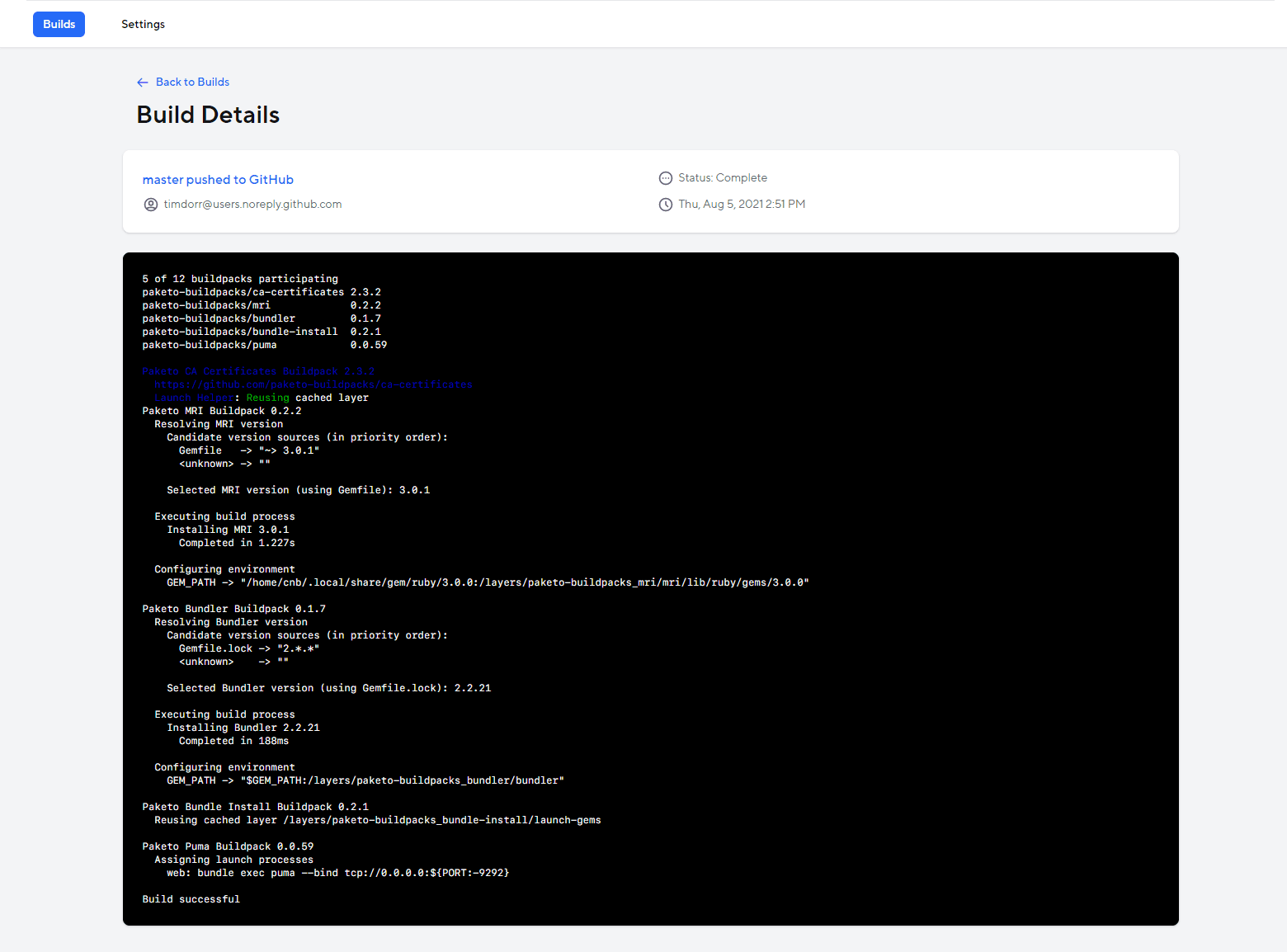Click the Paketo CA Certificates Buildpack line
The height and width of the screenshot is (952, 1287).
coord(258,370)
